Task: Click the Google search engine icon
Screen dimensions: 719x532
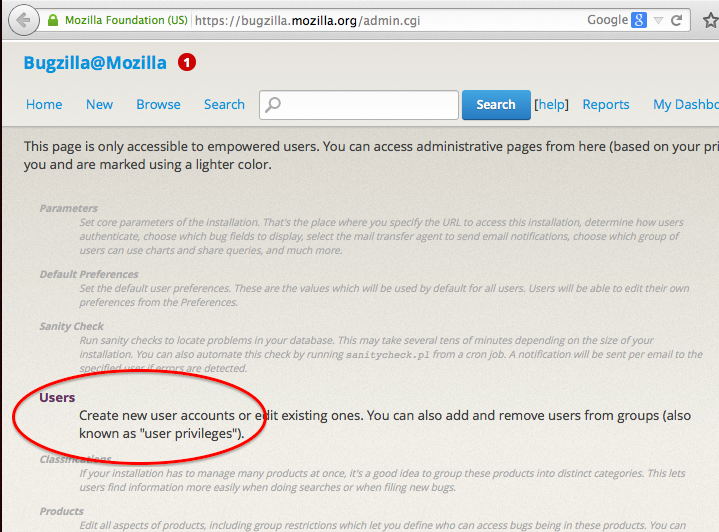Action: point(639,20)
